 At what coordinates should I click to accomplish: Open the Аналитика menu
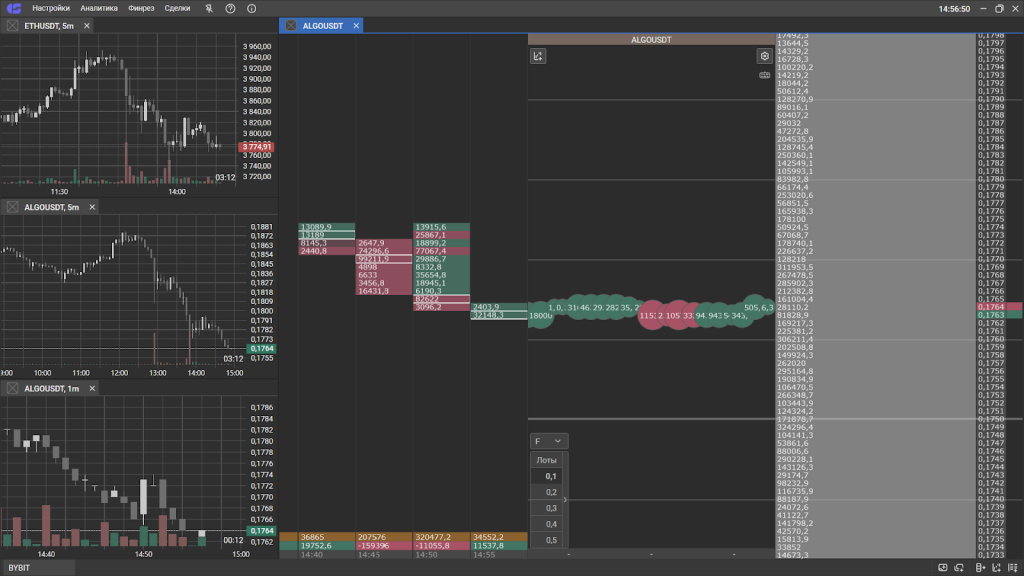[x=99, y=8]
